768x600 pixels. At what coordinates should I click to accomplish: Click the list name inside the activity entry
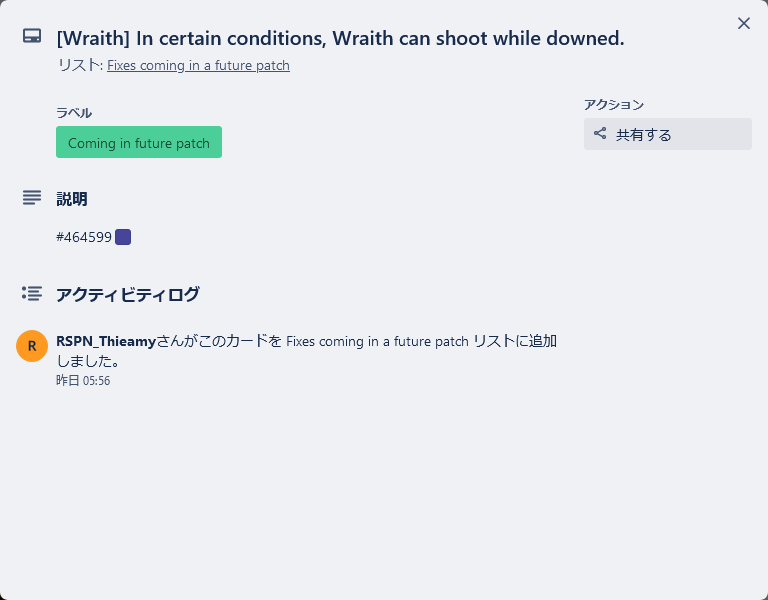coord(377,342)
